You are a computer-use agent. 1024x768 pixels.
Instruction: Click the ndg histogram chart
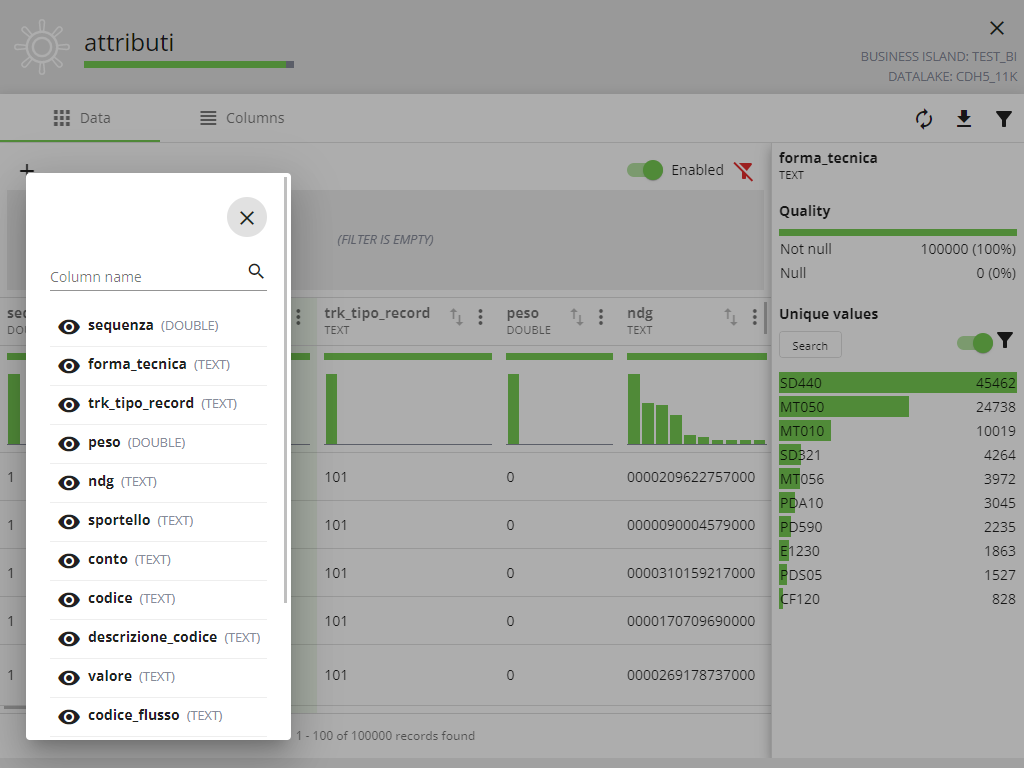pyautogui.click(x=696, y=409)
